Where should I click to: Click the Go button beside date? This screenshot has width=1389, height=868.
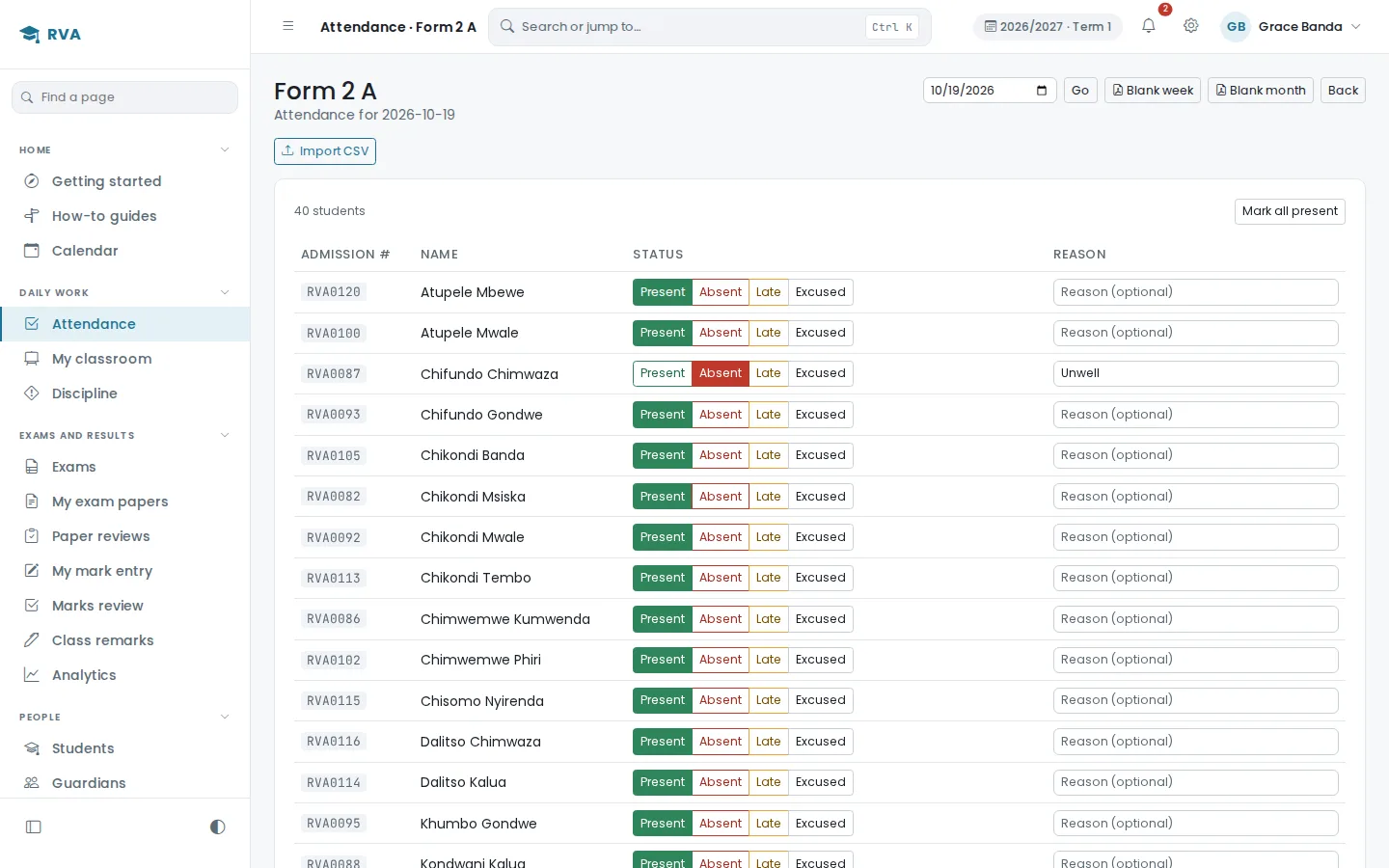click(1080, 91)
